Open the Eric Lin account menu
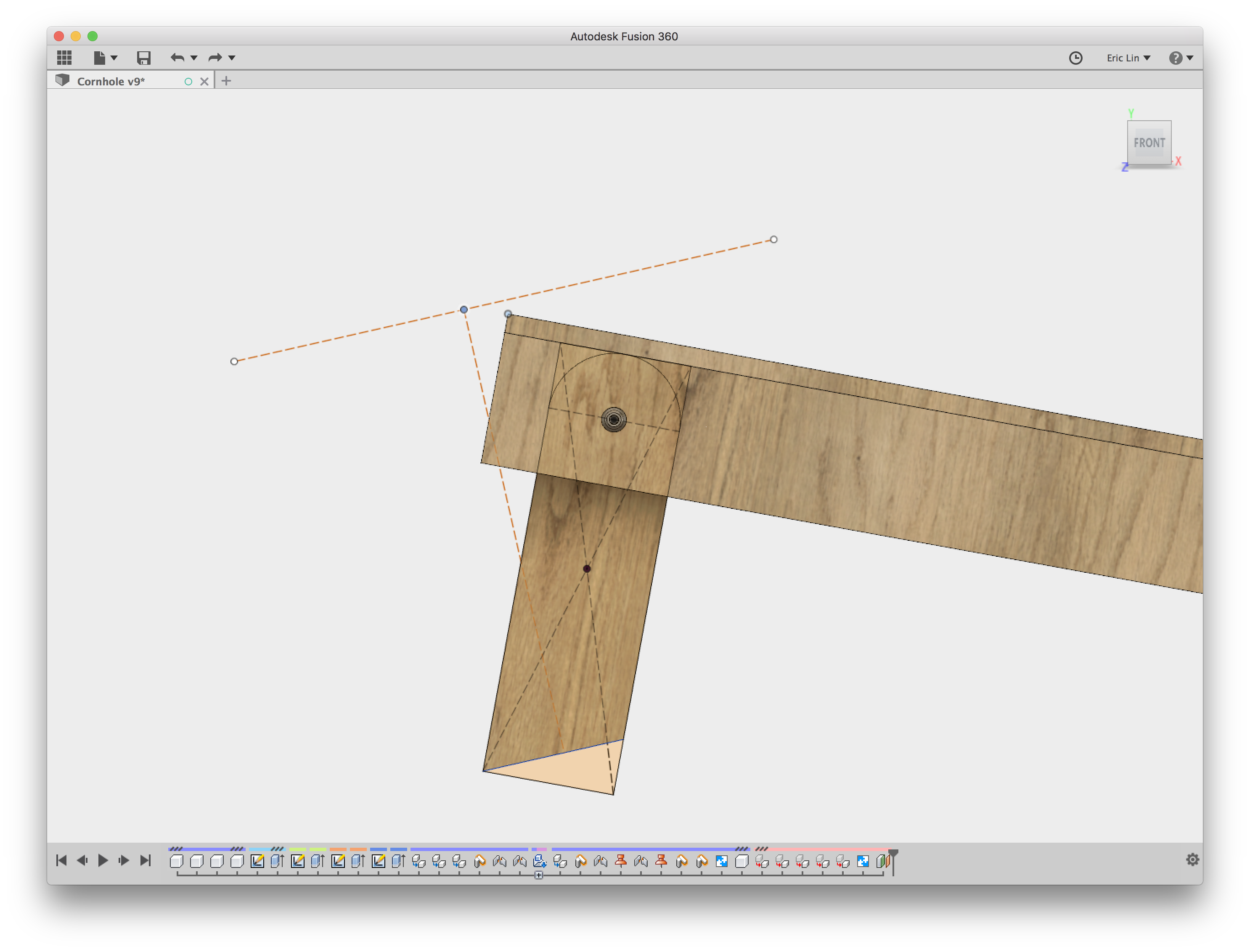Image resolution: width=1250 pixels, height=952 pixels. coord(1128,58)
